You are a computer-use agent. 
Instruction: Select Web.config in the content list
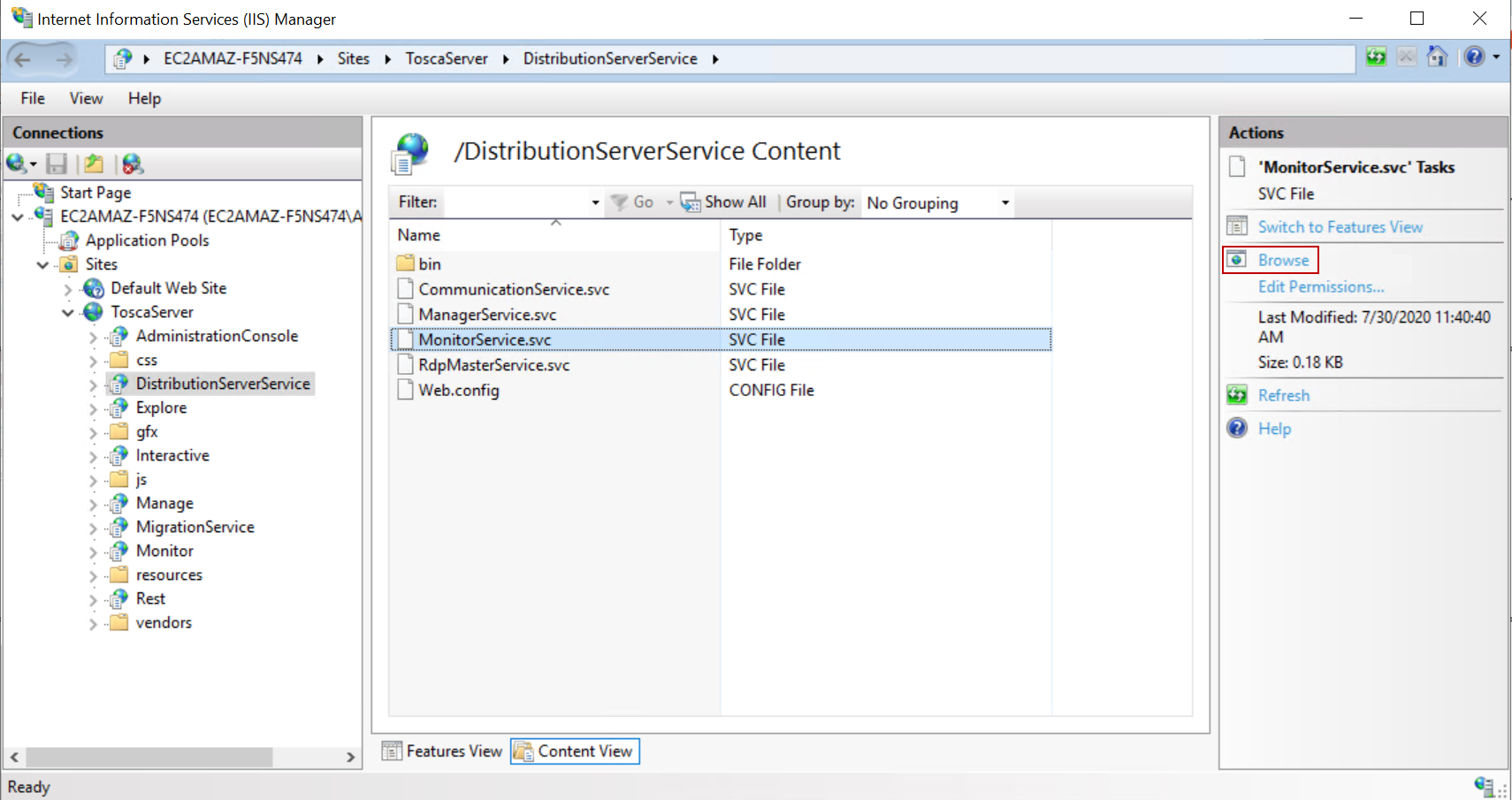click(x=458, y=390)
